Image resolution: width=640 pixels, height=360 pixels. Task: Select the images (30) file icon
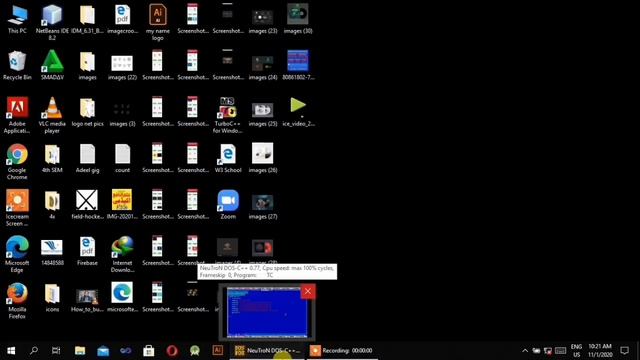pos(298,19)
